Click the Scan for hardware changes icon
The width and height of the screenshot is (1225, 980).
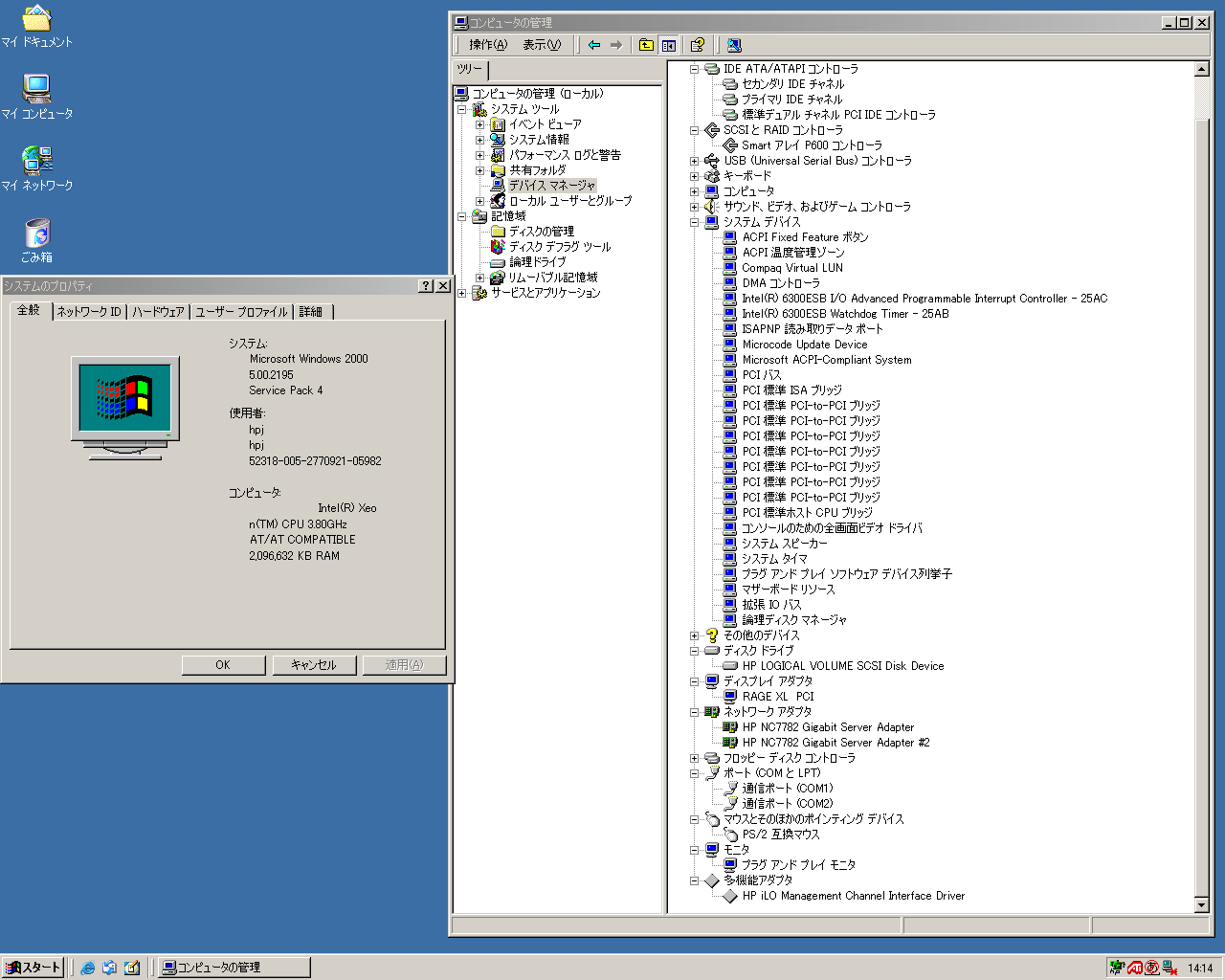click(734, 45)
